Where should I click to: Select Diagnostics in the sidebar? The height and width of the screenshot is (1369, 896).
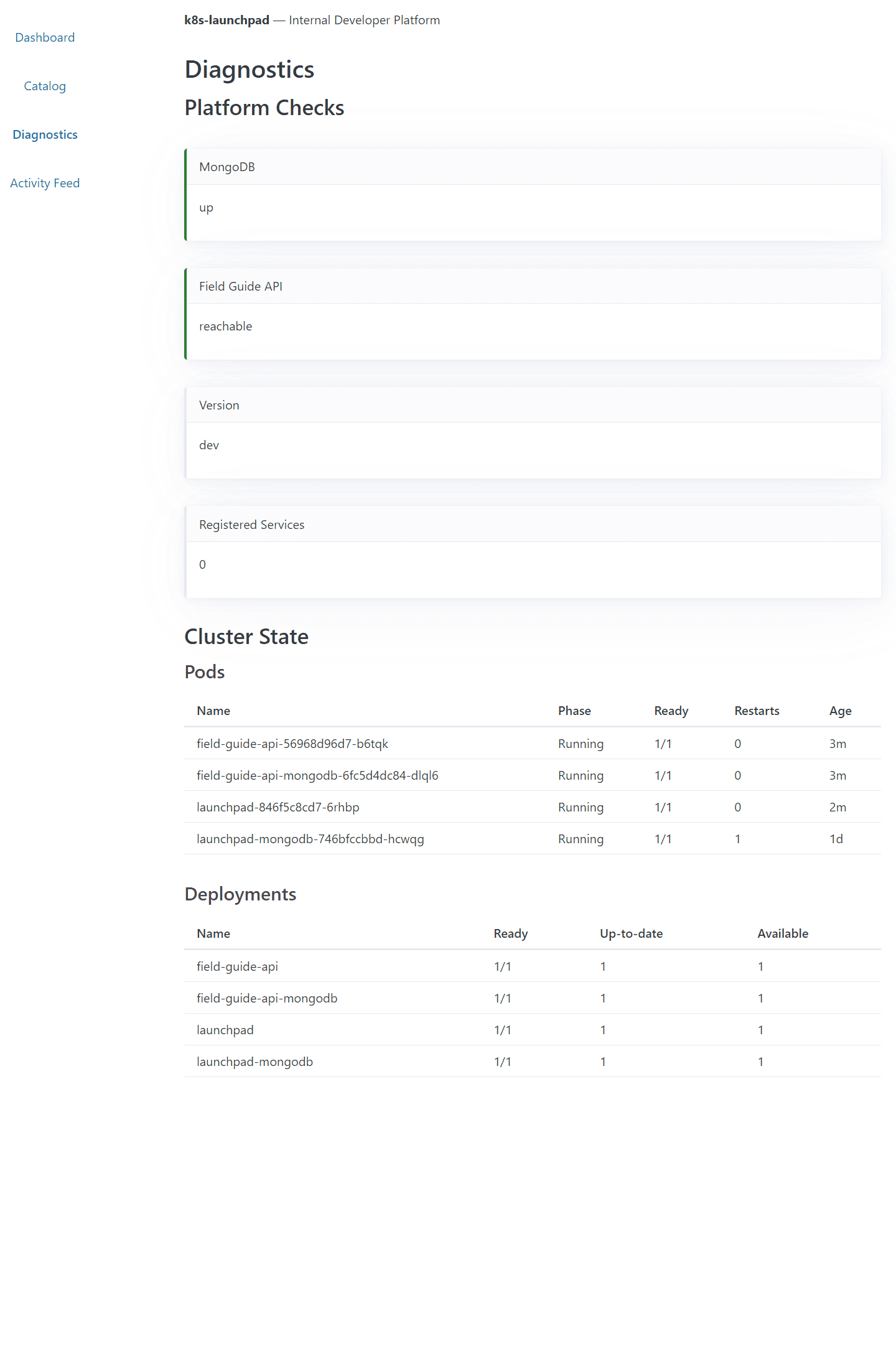point(45,134)
